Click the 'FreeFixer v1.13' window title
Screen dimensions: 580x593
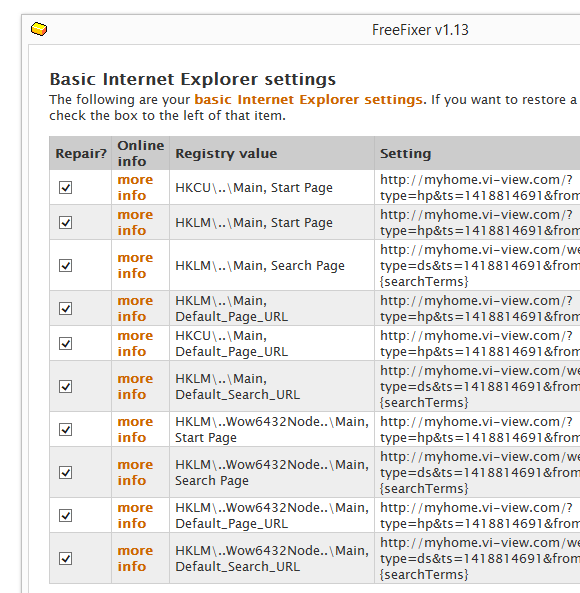pyautogui.click(x=420, y=30)
